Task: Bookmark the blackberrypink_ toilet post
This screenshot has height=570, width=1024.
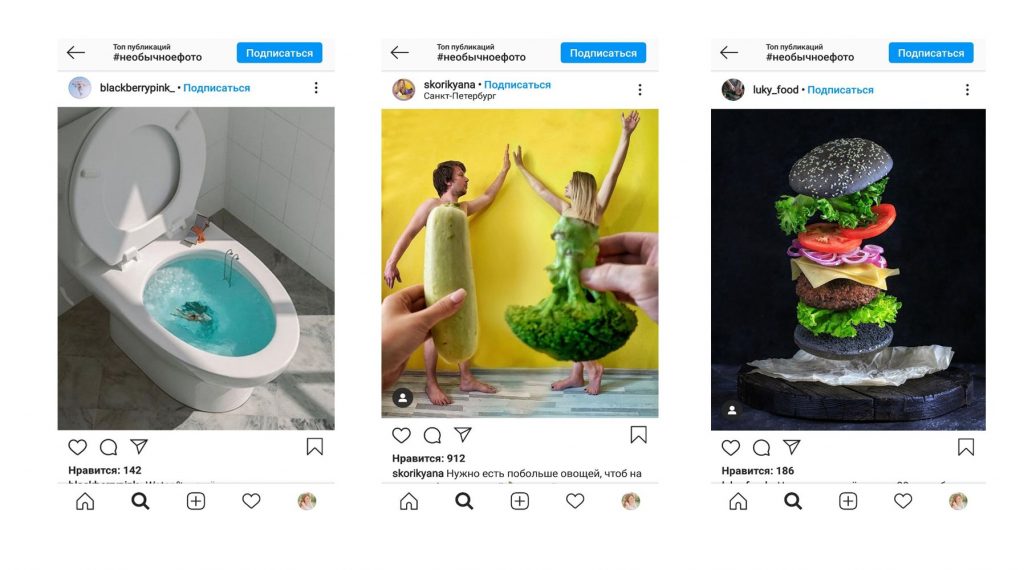Action: 314,447
